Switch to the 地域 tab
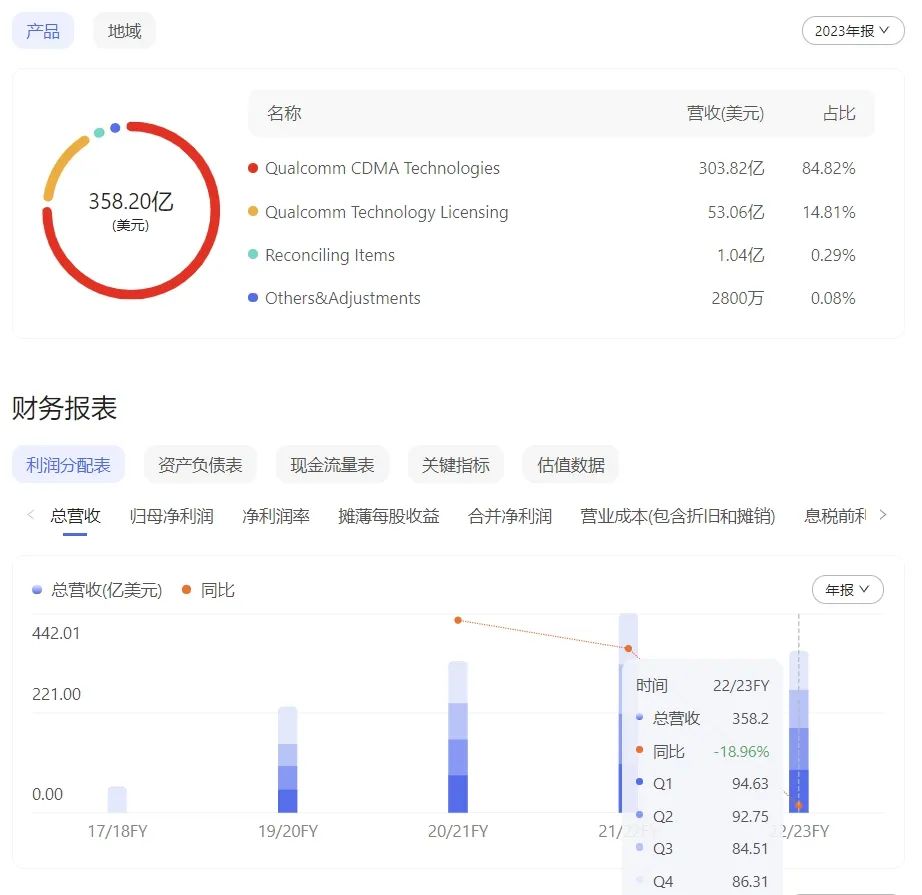The image size is (922, 895). [x=125, y=31]
